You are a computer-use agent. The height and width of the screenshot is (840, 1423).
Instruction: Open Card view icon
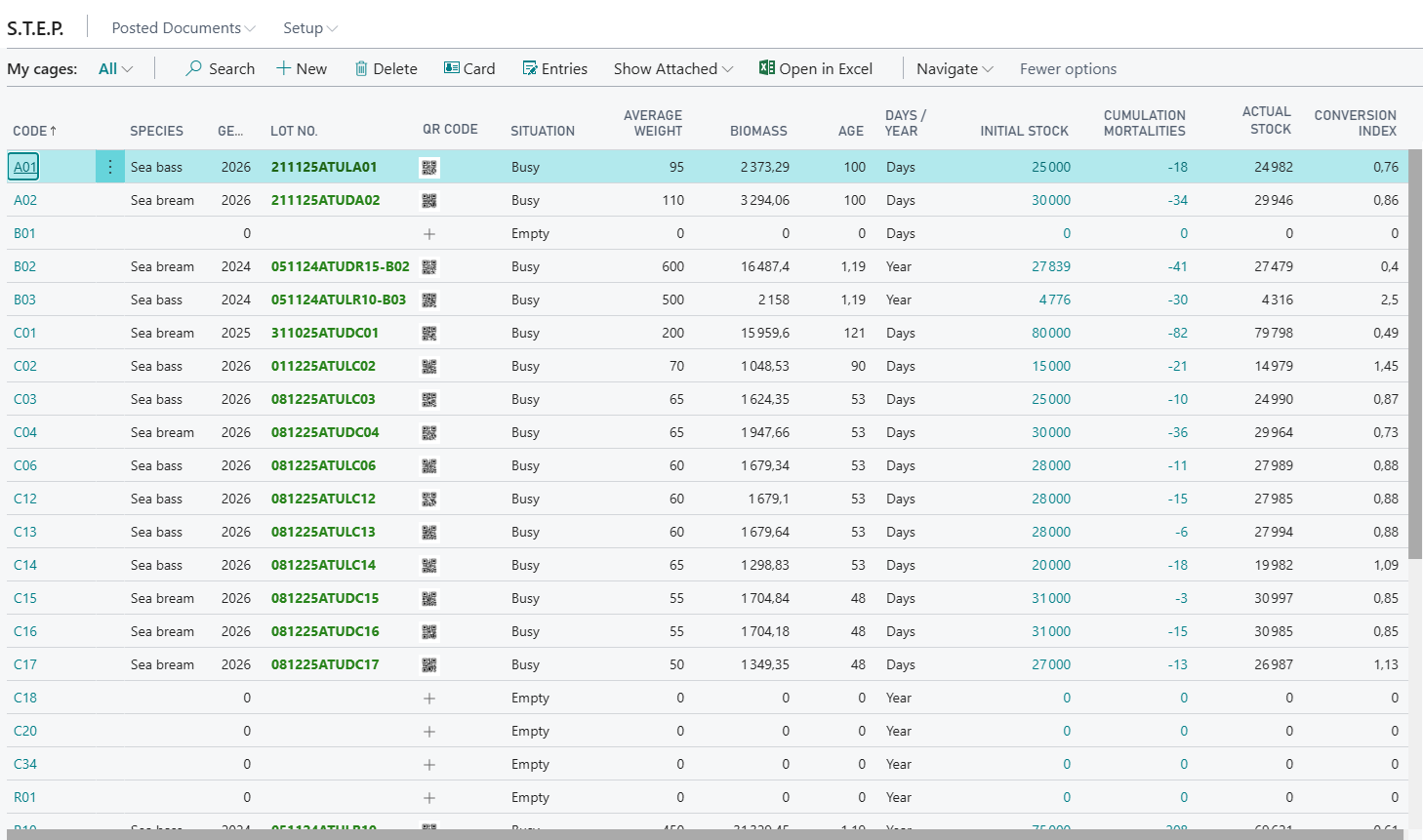[x=452, y=68]
